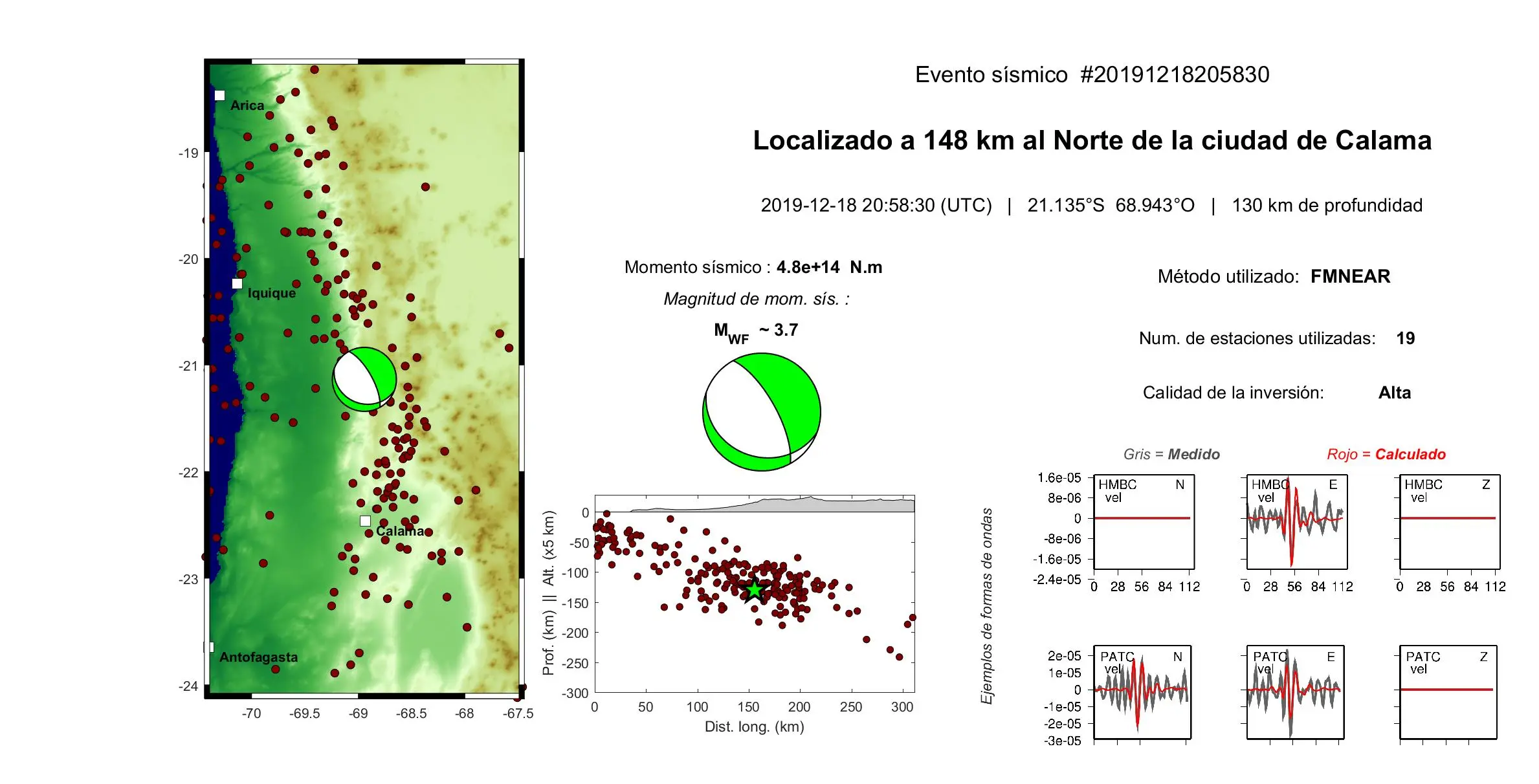Click the Antofagasta city label
This screenshot has width=1539, height=784.
(258, 657)
